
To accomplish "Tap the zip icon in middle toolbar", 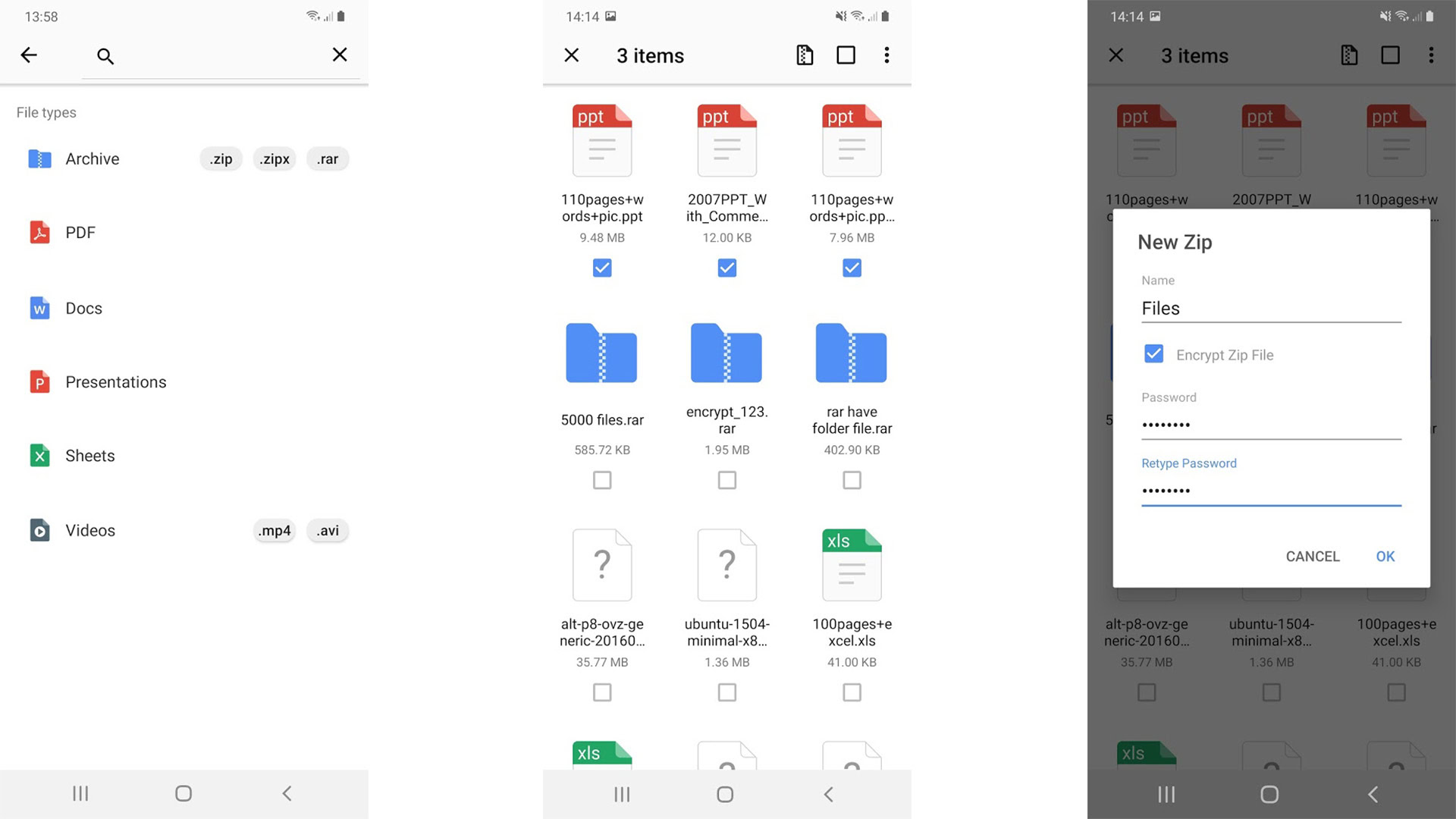I will click(805, 55).
